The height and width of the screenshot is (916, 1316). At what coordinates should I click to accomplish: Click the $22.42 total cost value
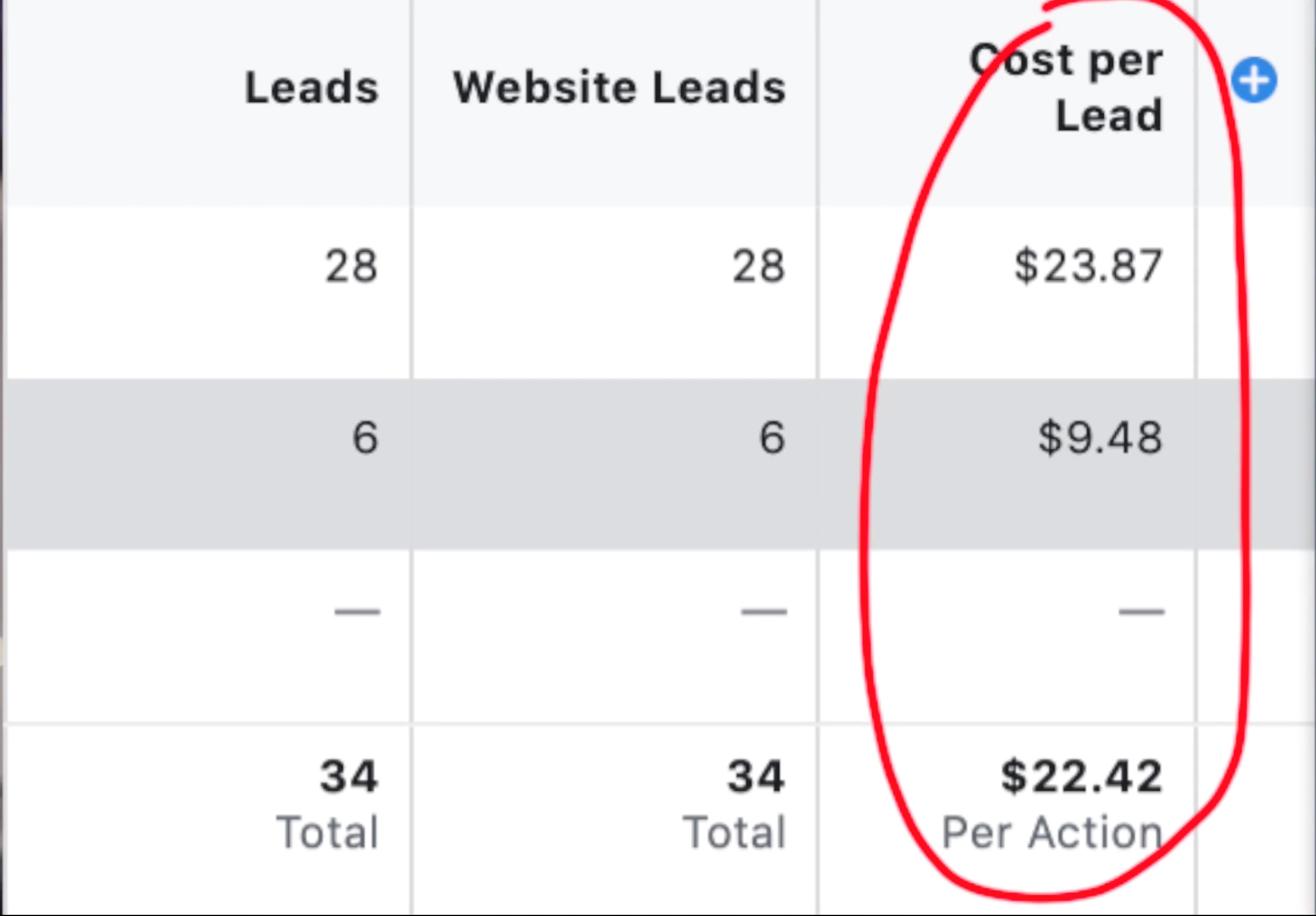pyautogui.click(x=1081, y=777)
